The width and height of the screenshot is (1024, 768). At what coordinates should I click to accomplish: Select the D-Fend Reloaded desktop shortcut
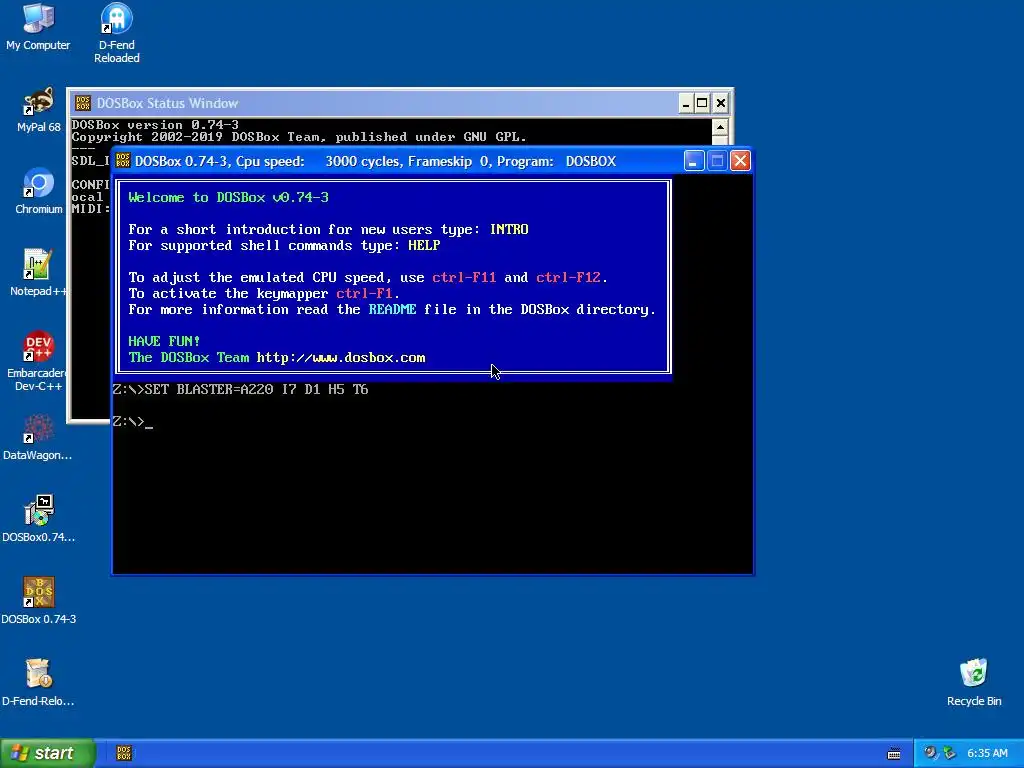pos(116,33)
